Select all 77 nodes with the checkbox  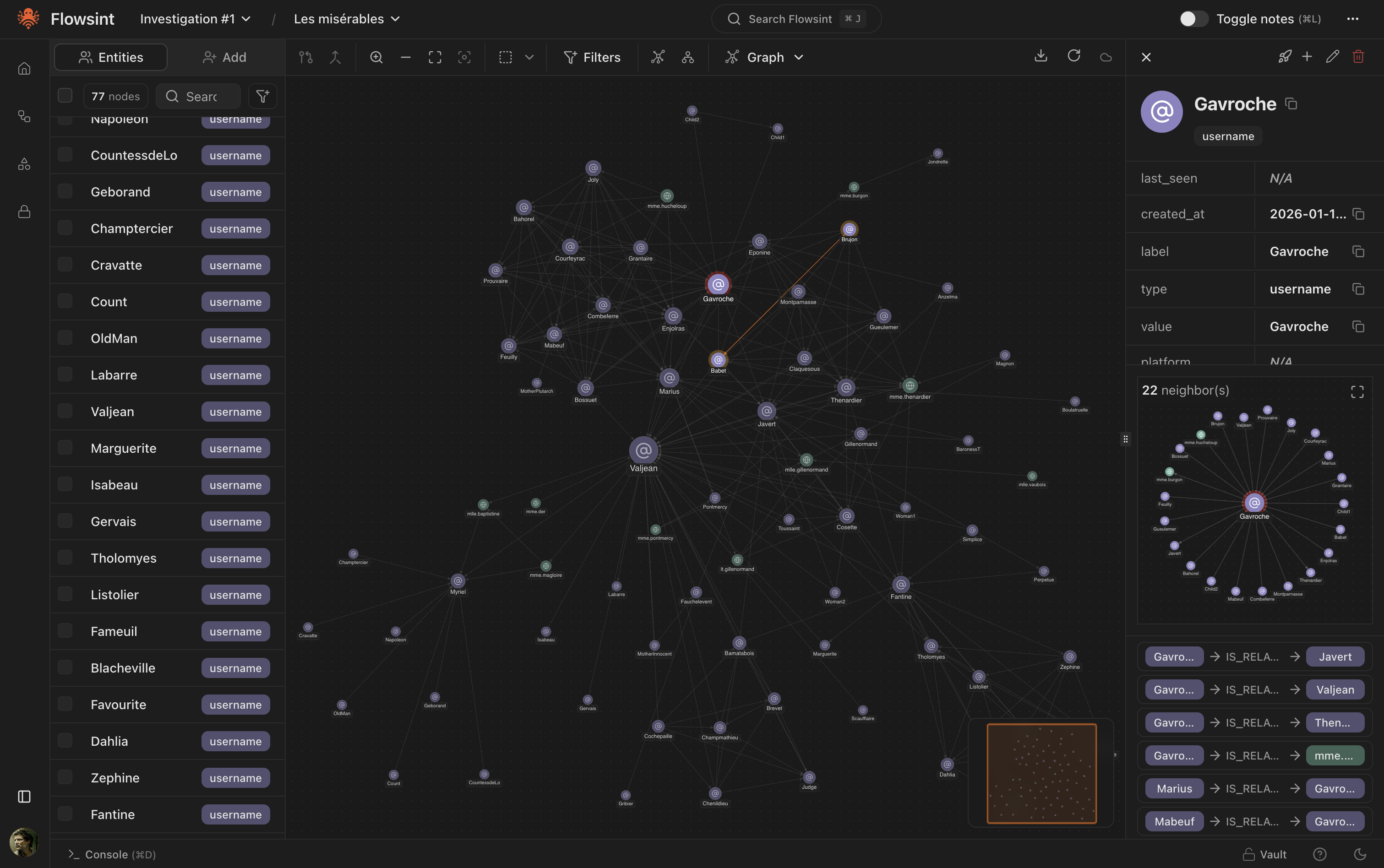pos(65,95)
